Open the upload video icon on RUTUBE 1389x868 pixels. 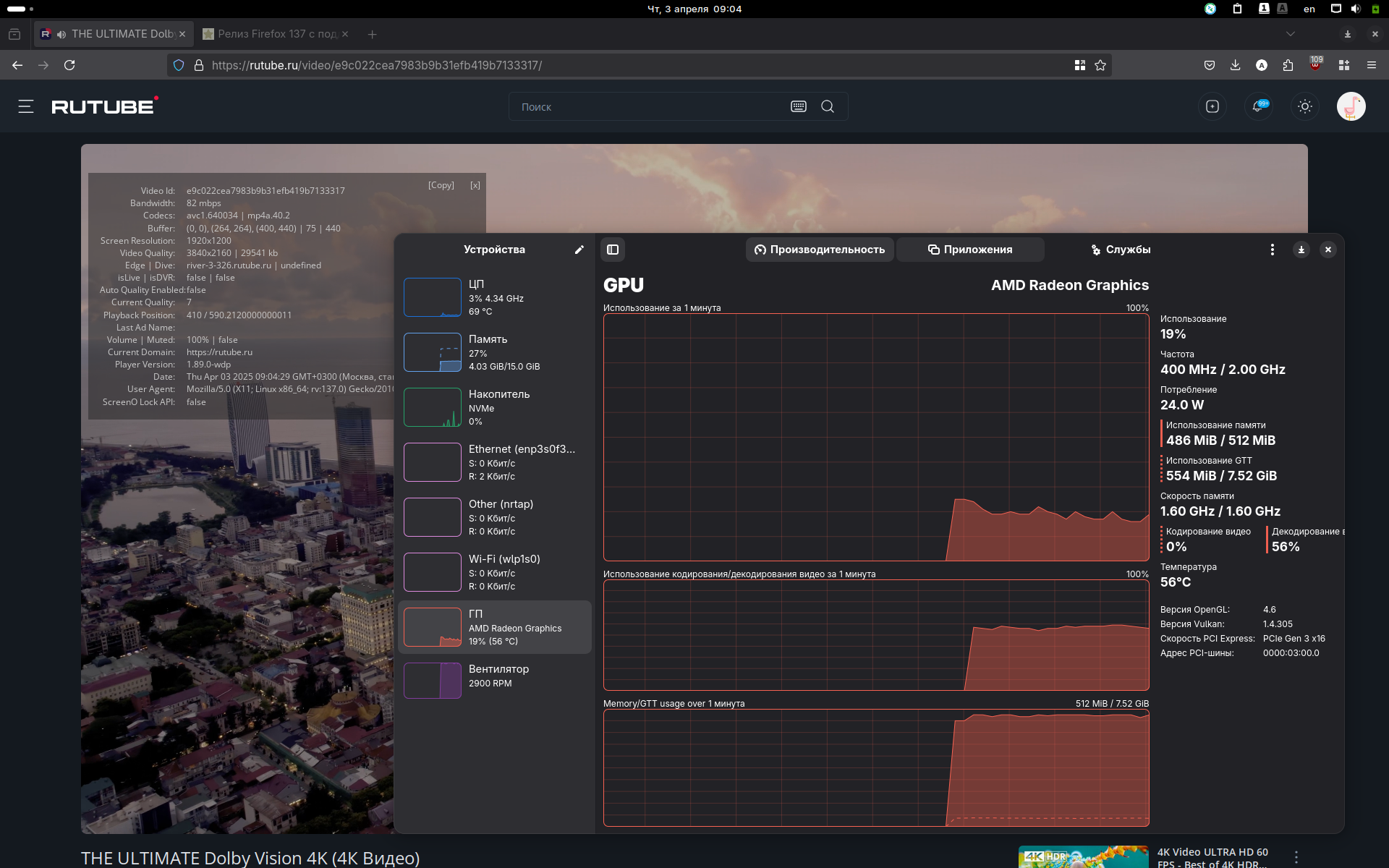point(1212,106)
